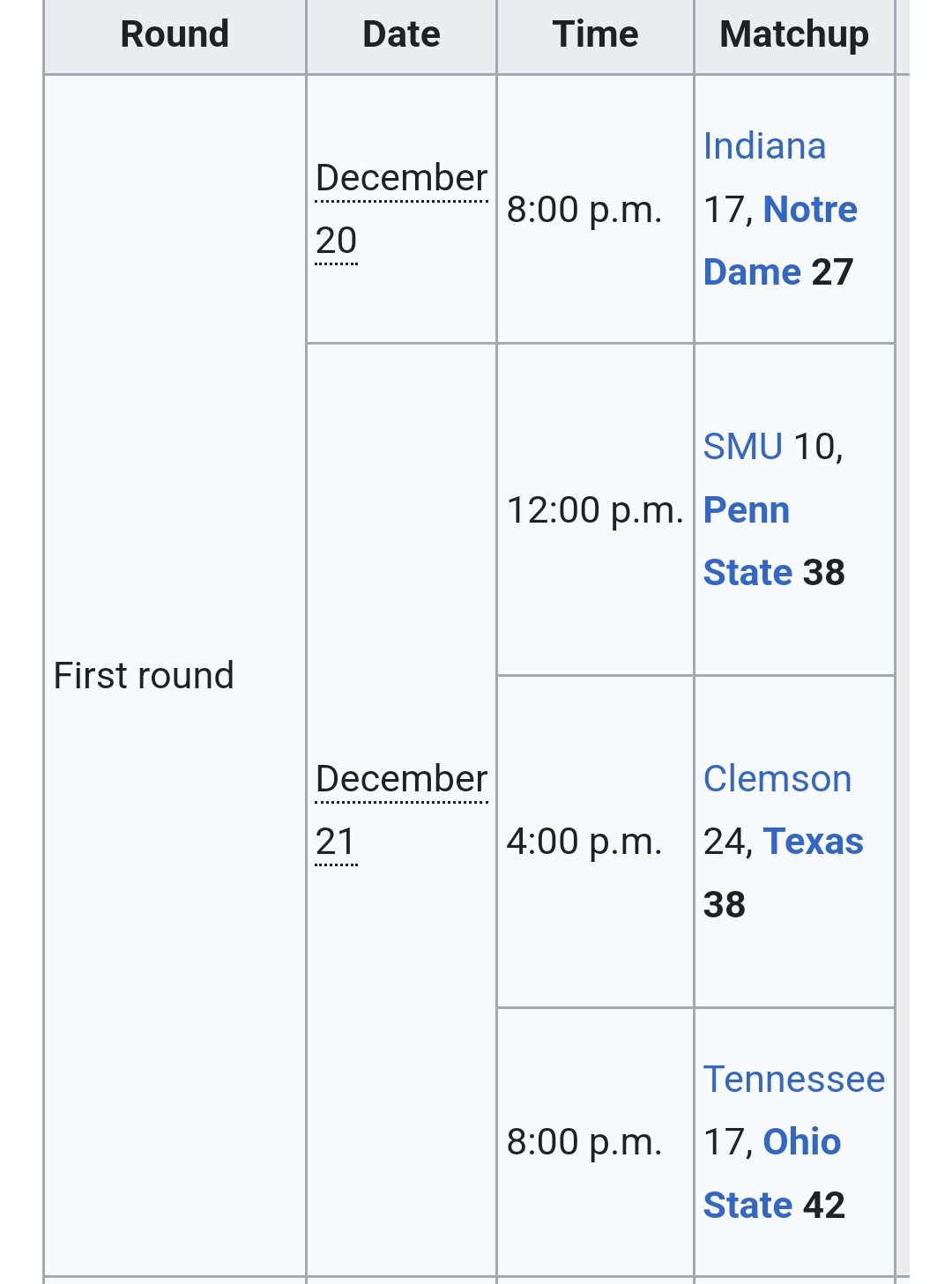Click the December 20 date abbreviation
The width and height of the screenshot is (952, 1284).
(401, 209)
